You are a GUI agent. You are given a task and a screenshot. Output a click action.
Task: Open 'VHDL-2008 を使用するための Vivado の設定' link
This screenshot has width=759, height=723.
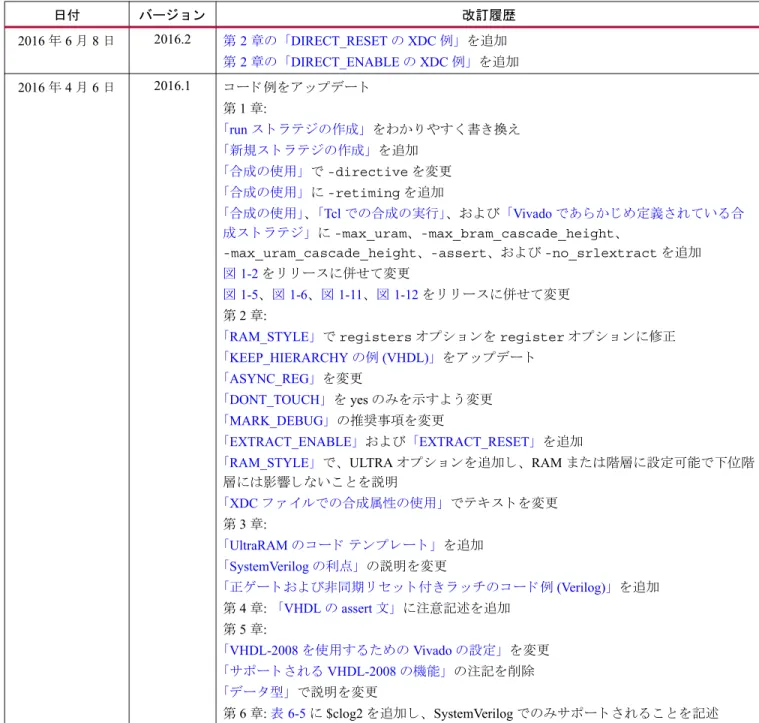(363, 650)
